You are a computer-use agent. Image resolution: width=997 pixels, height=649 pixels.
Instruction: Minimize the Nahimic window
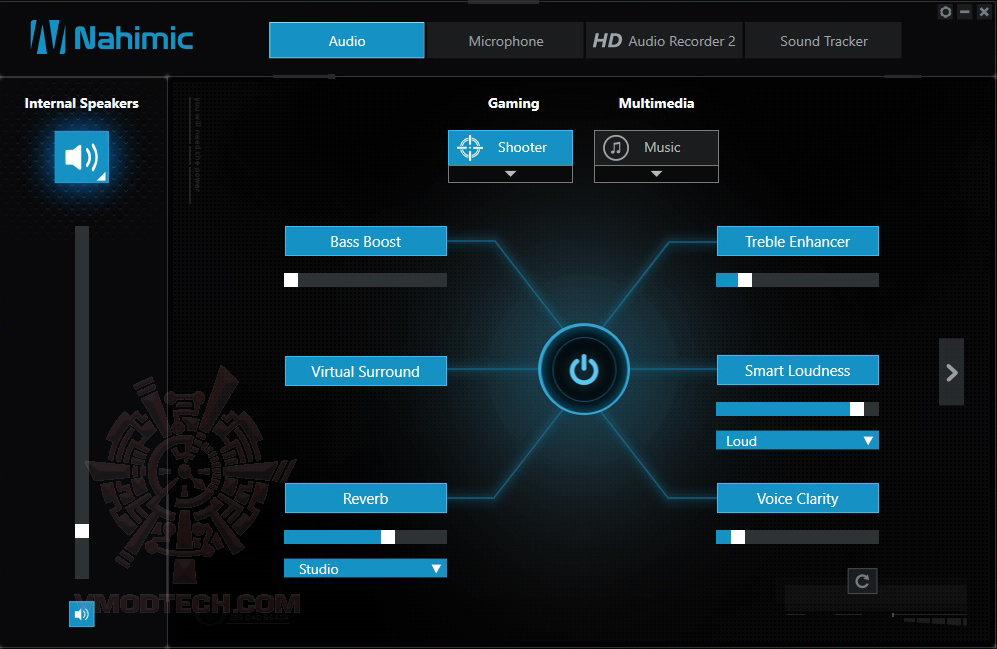(965, 12)
